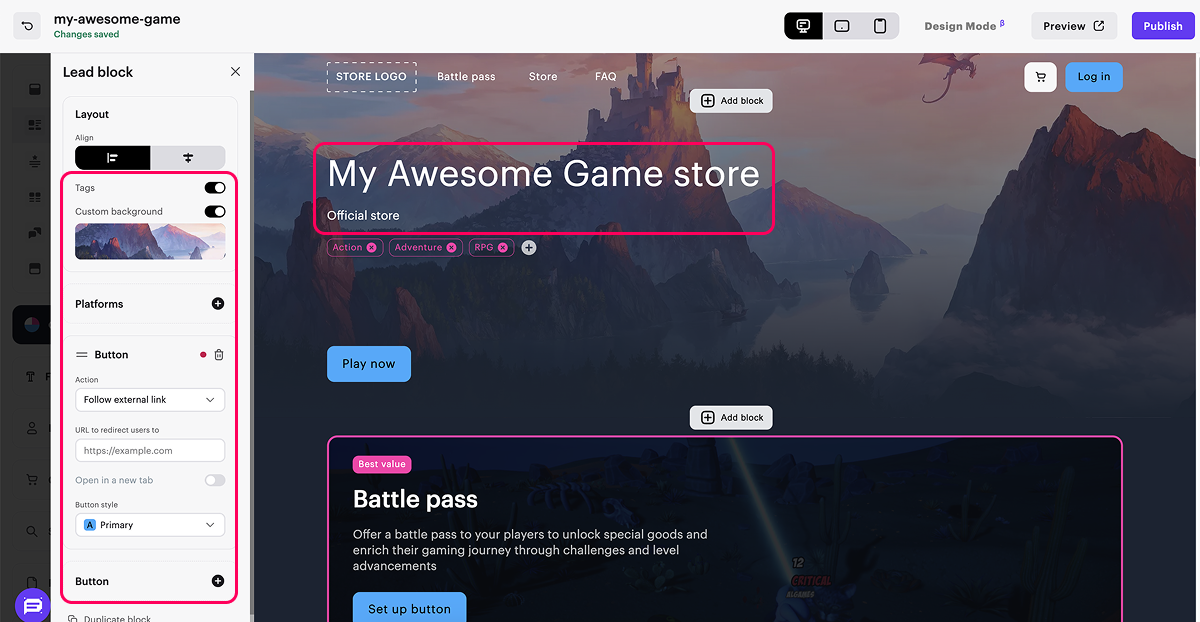Switch to mobile preview mode

pyautogui.click(x=880, y=26)
